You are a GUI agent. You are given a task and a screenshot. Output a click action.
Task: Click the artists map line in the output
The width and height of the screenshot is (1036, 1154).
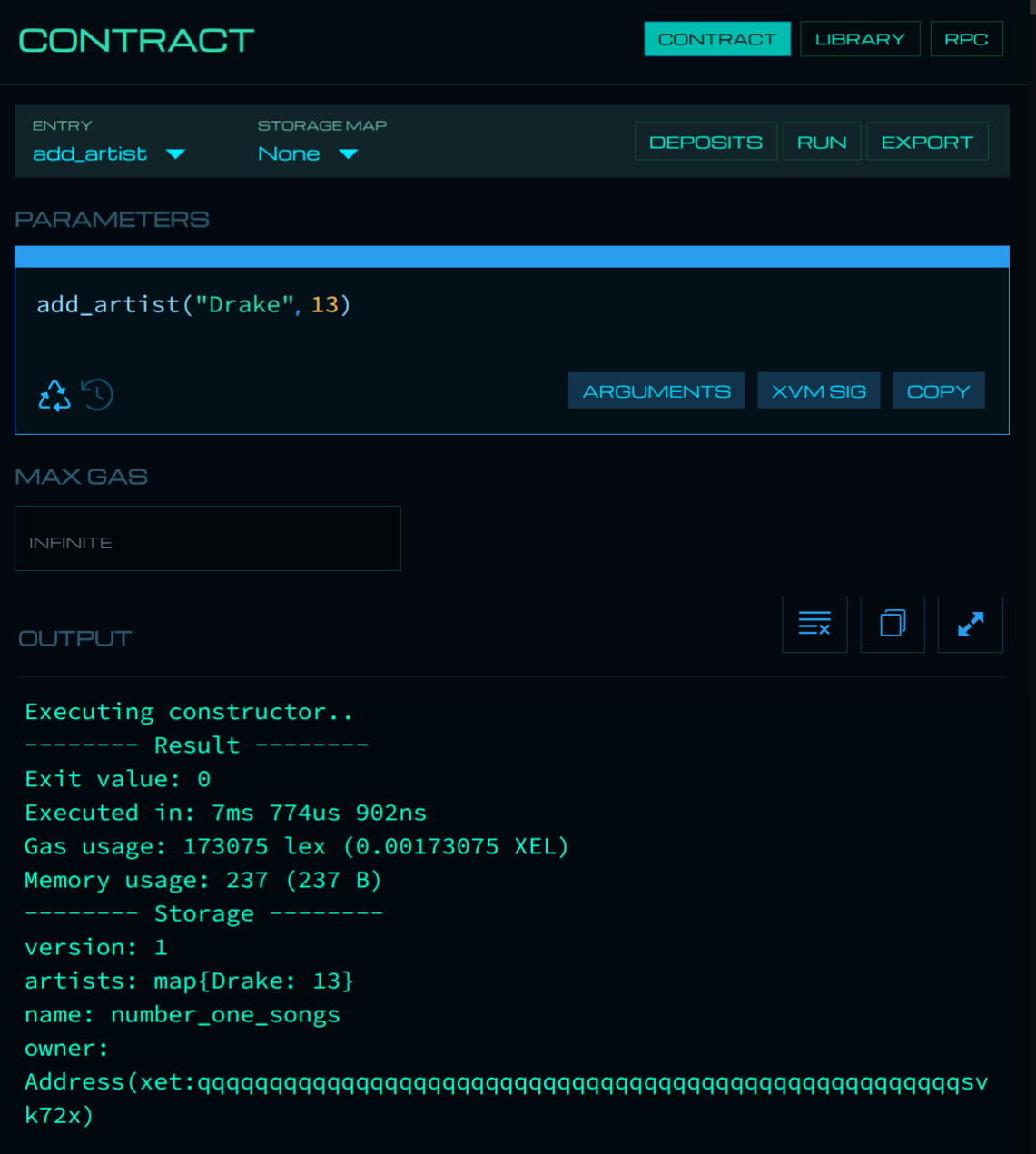(x=189, y=981)
